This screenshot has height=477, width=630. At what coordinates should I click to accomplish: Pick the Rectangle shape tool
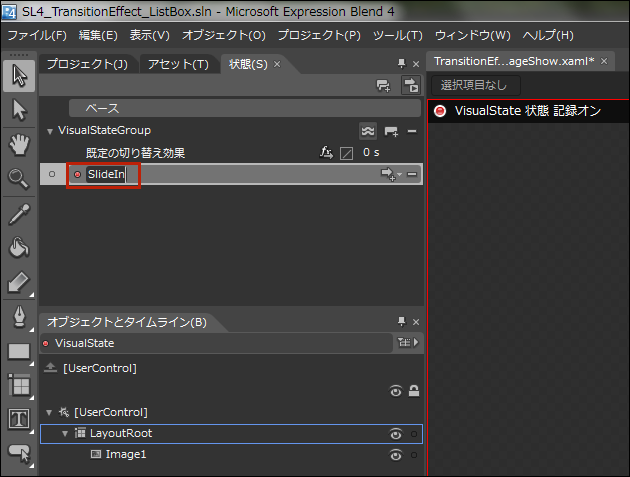pyautogui.click(x=19, y=352)
